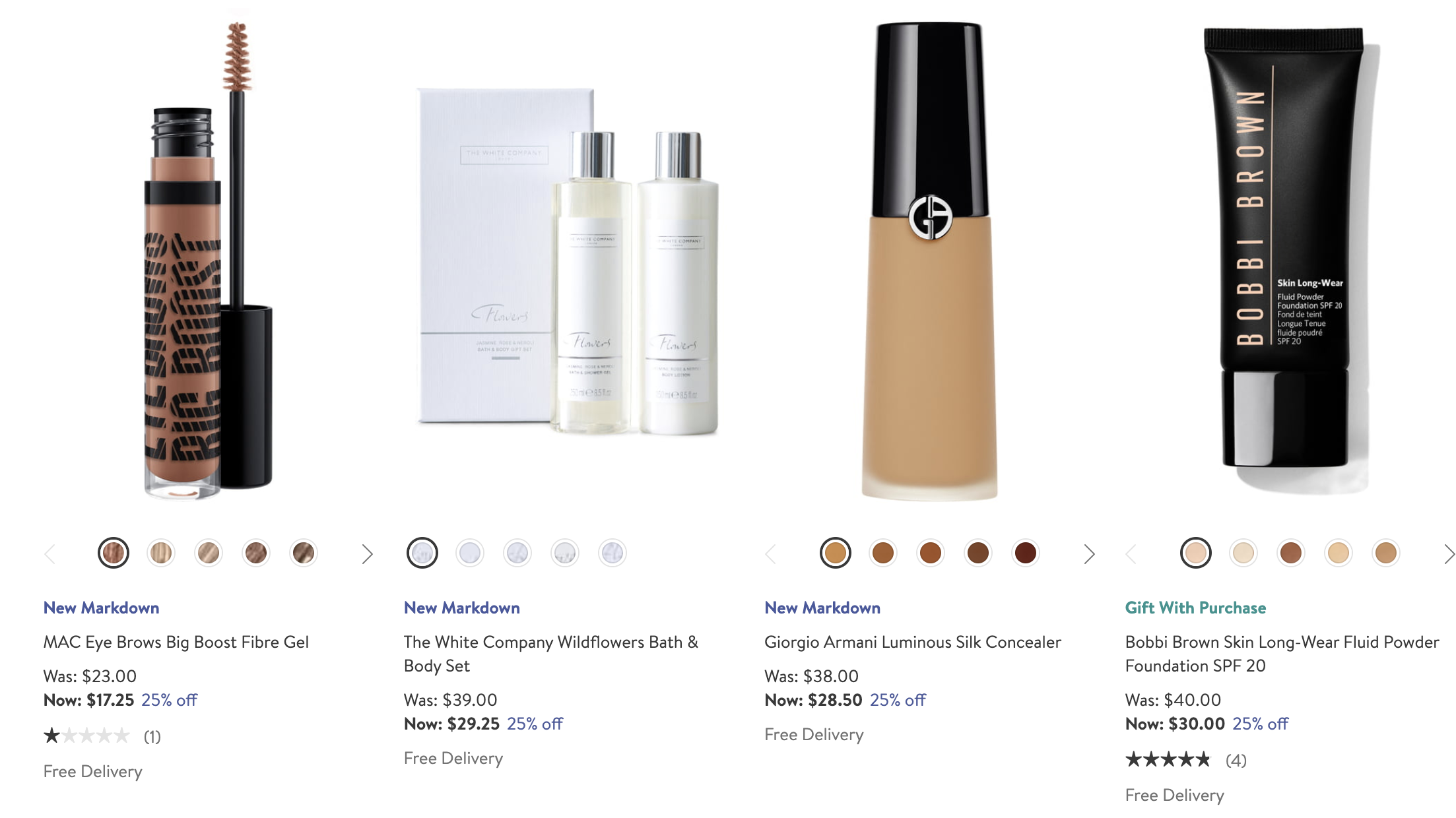
Task: Show next Armani concealer shades arrow
Action: (x=1089, y=553)
